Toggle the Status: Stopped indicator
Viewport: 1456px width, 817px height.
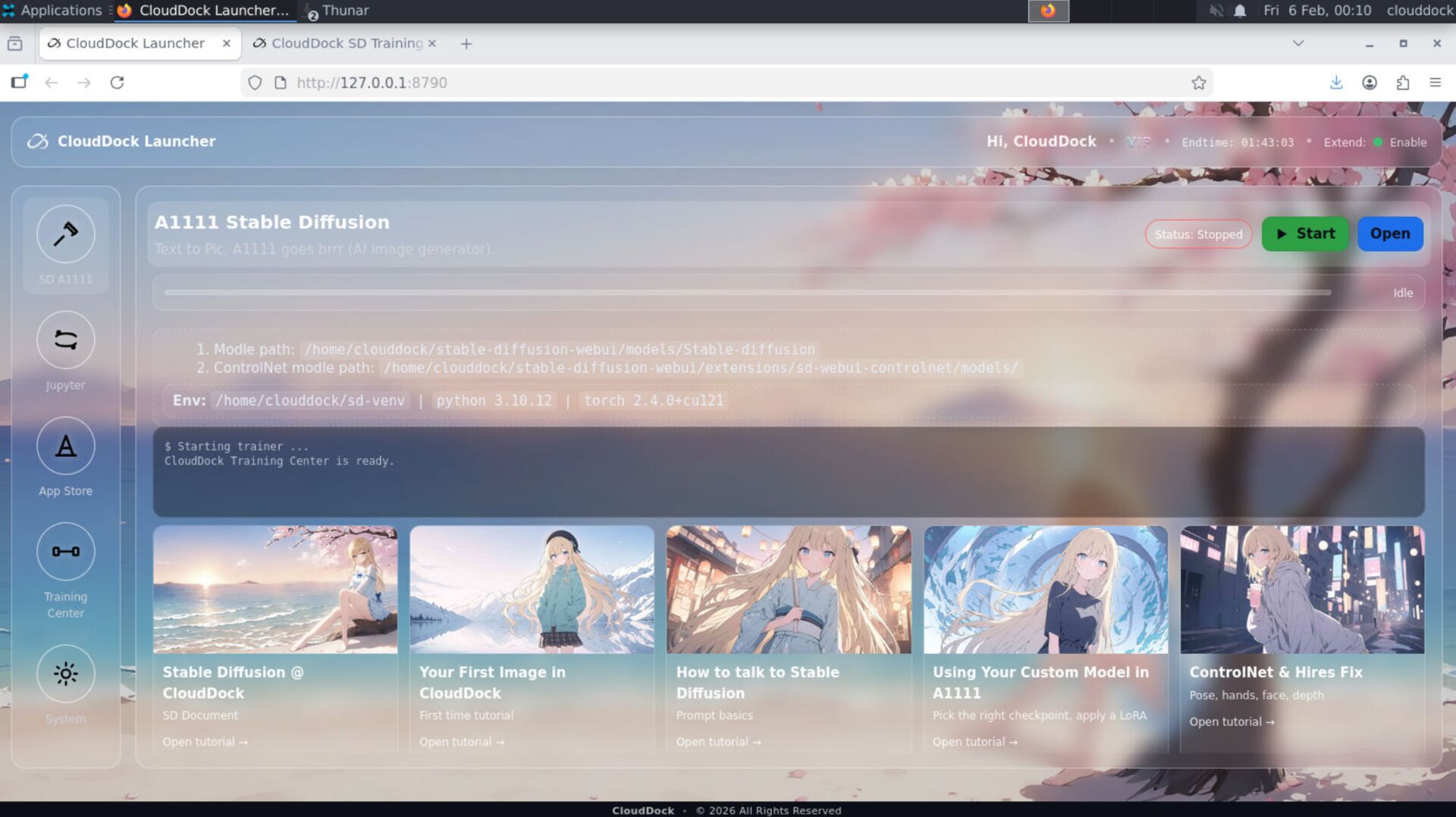point(1198,234)
